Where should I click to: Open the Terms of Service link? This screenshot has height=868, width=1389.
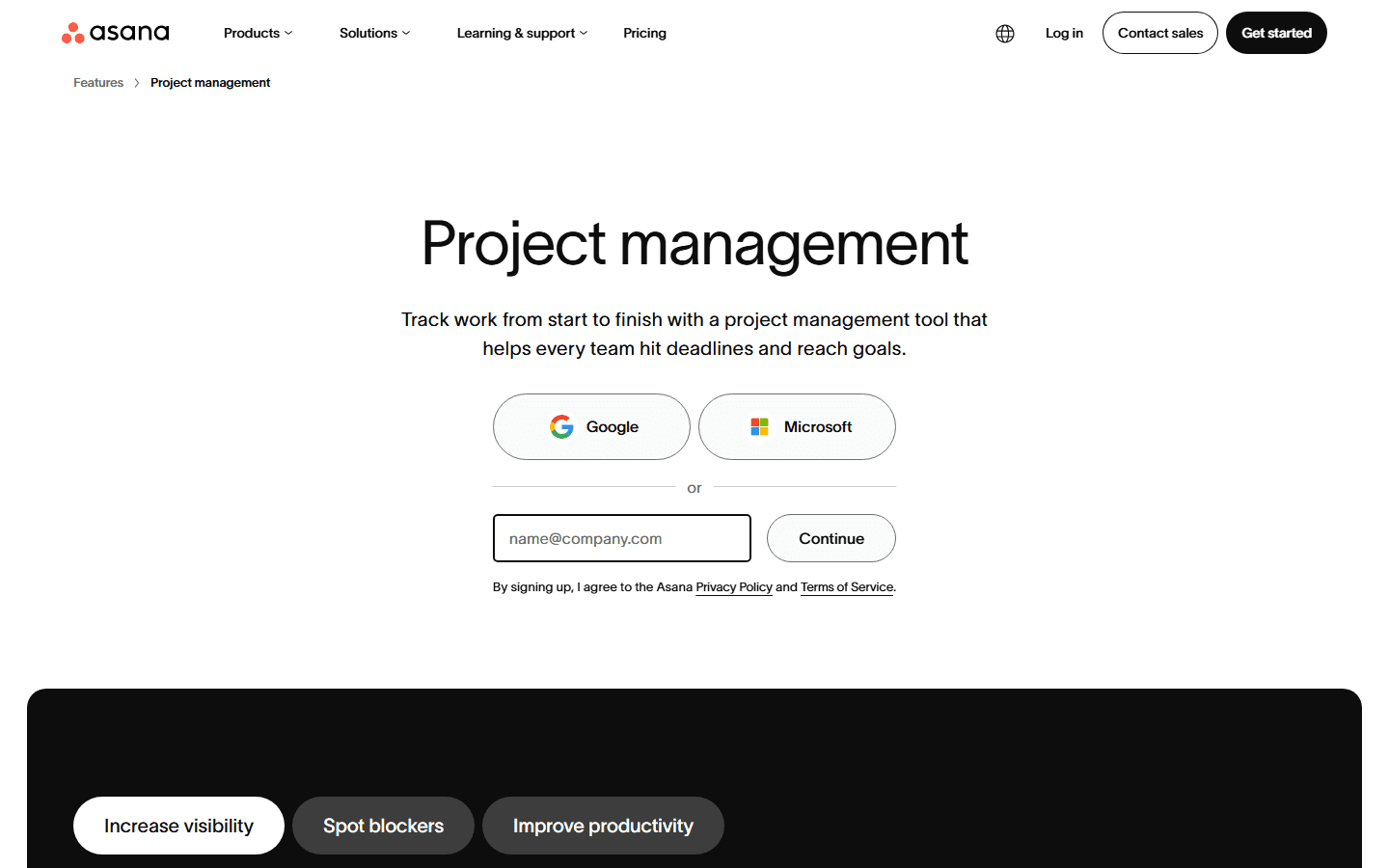847,587
